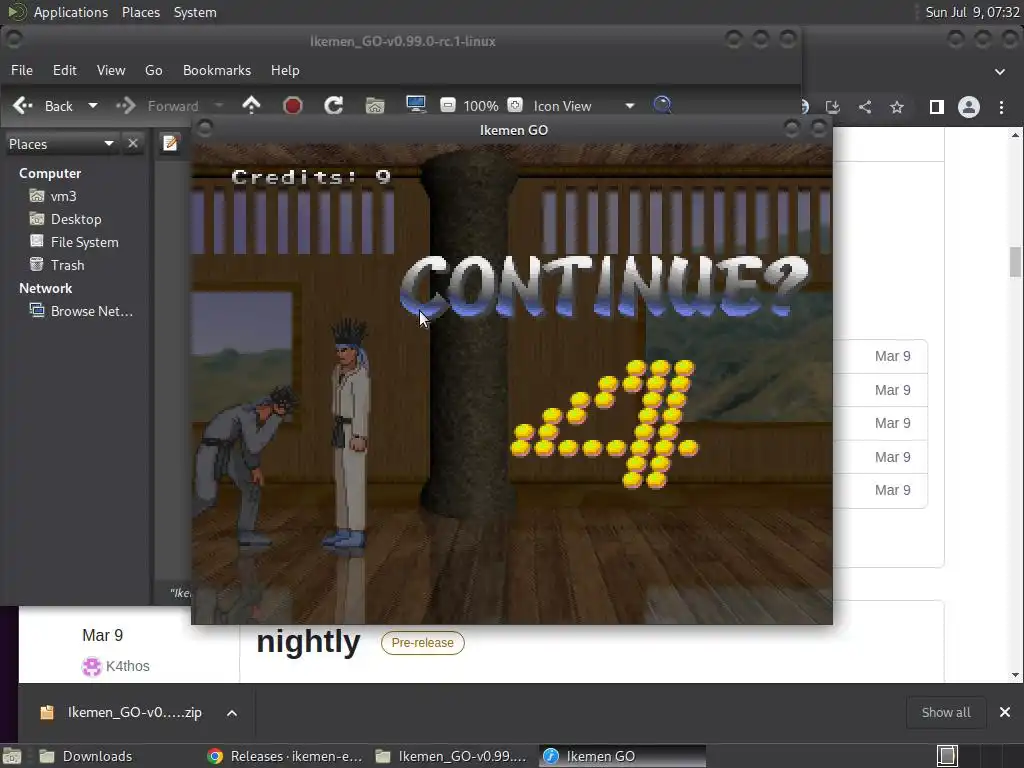Image resolution: width=1024 pixels, height=768 pixels.
Task: Open the Back history dropdown arrow
Action: (x=93, y=106)
